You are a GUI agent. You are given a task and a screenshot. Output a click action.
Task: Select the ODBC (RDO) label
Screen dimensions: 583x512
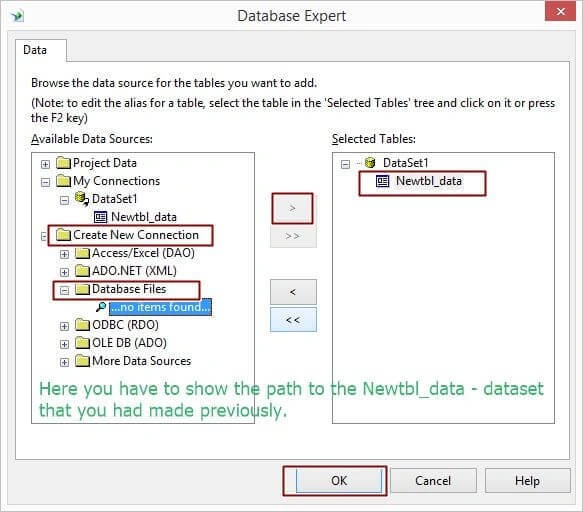coord(125,325)
